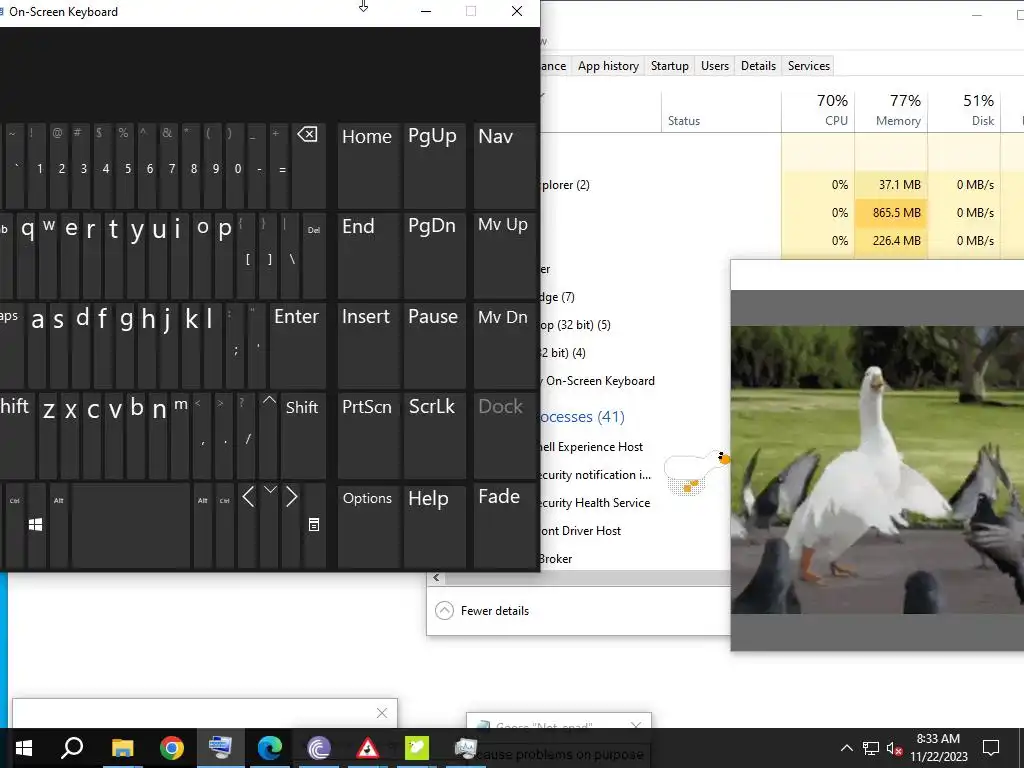Tap the PgUp key
The width and height of the screenshot is (1024, 768).
coord(434,166)
